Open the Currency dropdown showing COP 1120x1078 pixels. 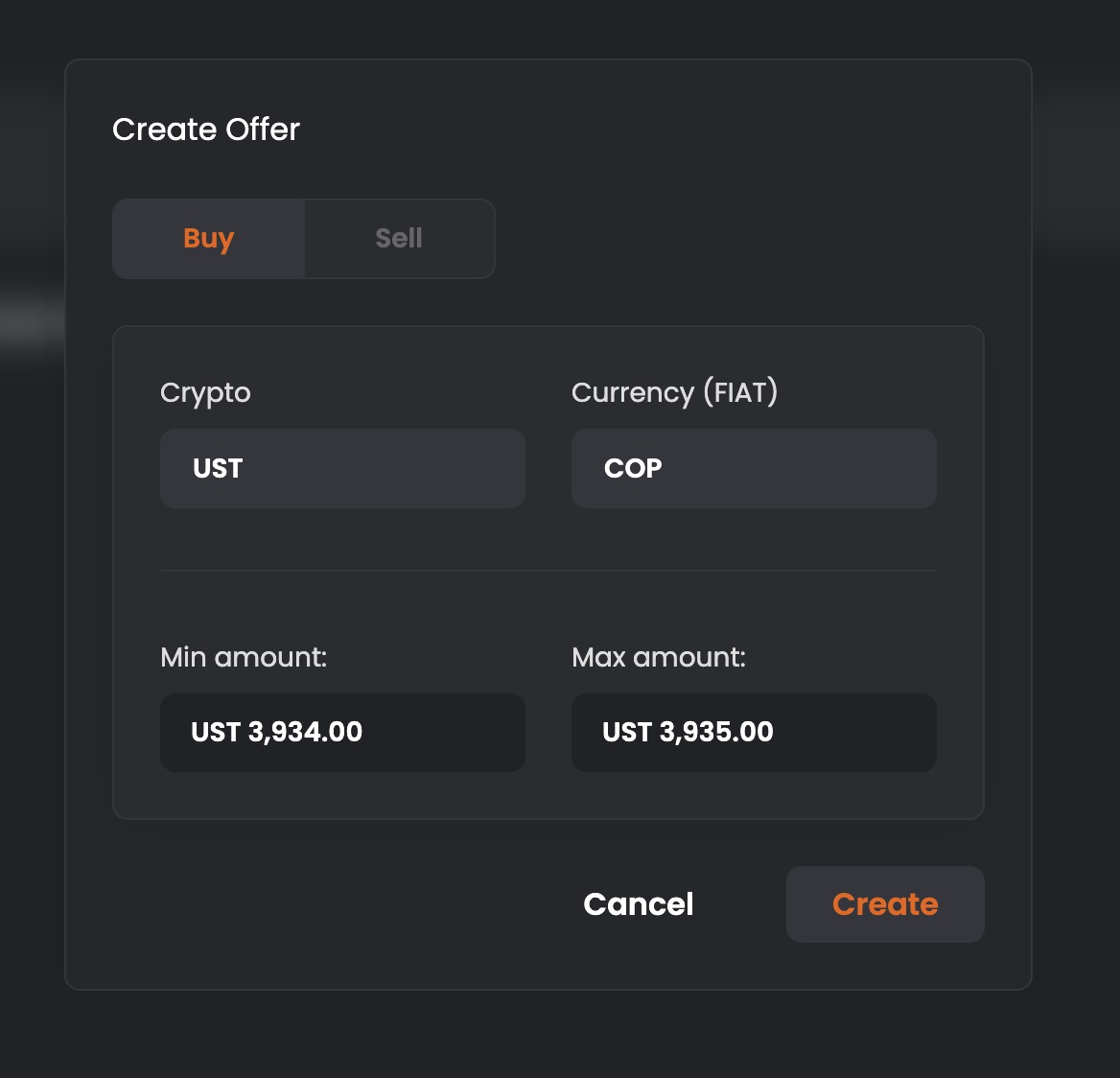tap(754, 468)
